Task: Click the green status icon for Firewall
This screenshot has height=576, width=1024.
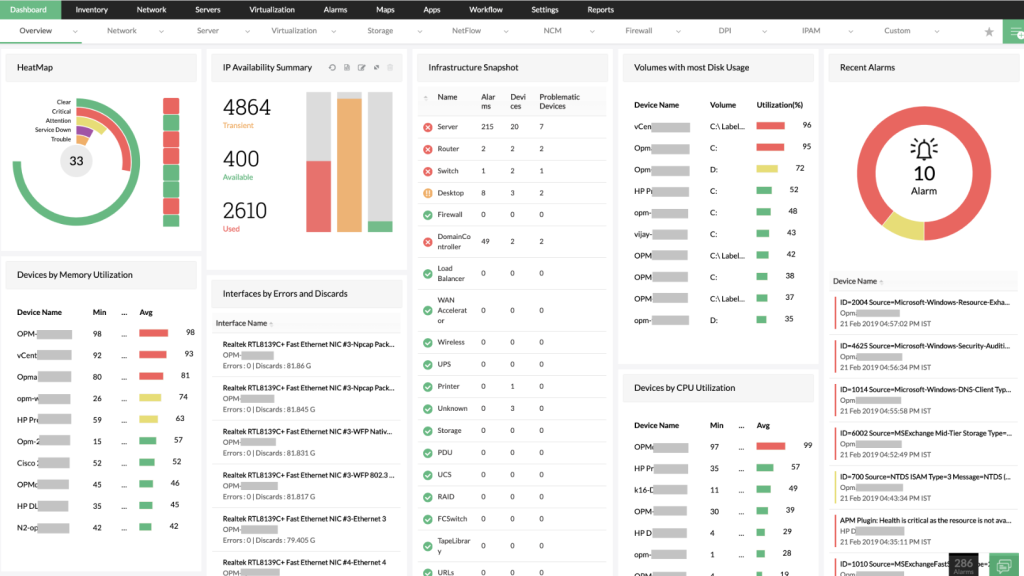Action: pyautogui.click(x=428, y=215)
